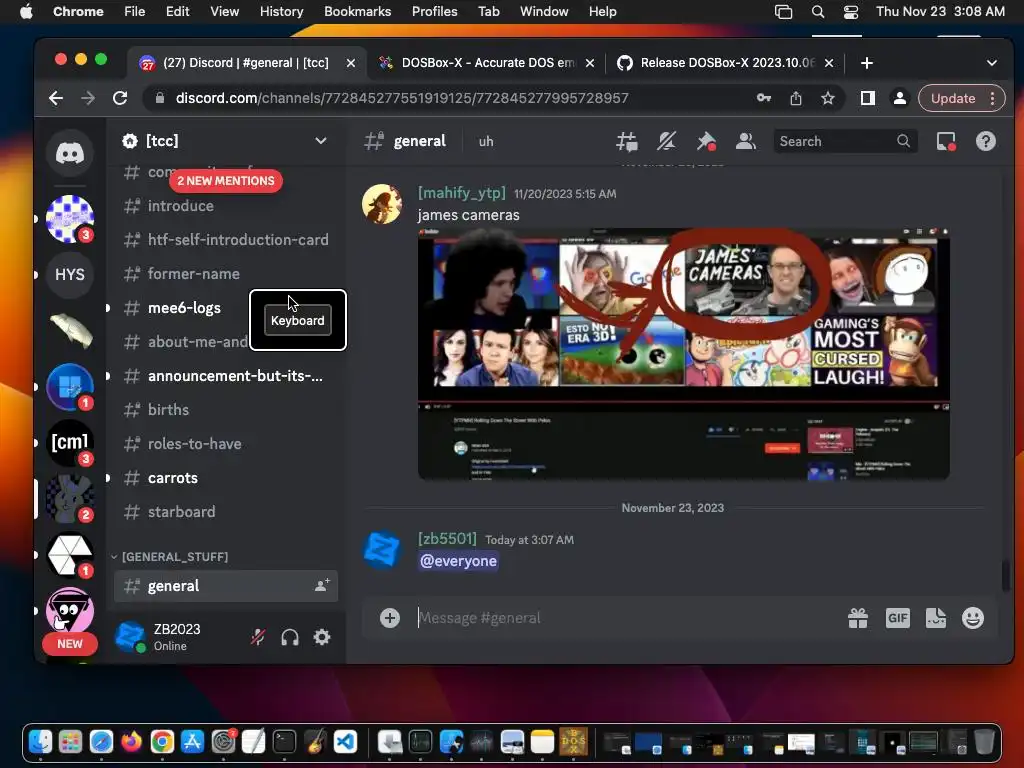Click the Chrome address bar URL
This screenshot has width=1024, height=768.
402,98
